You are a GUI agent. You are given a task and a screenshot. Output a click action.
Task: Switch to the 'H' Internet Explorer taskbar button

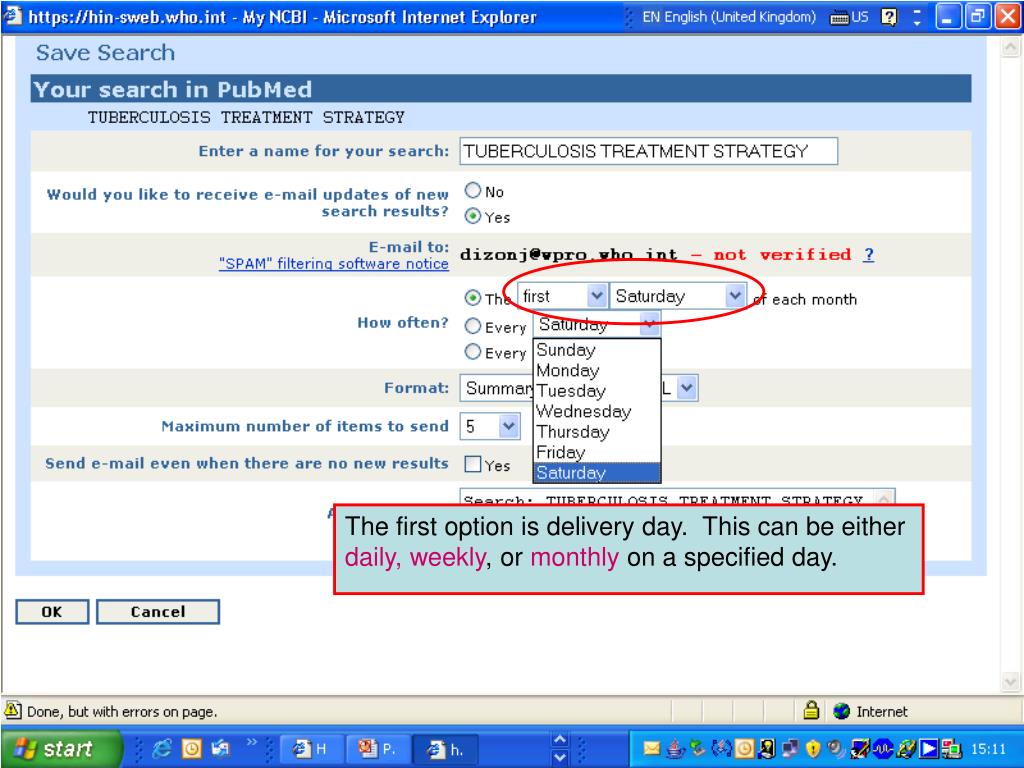tap(310, 749)
